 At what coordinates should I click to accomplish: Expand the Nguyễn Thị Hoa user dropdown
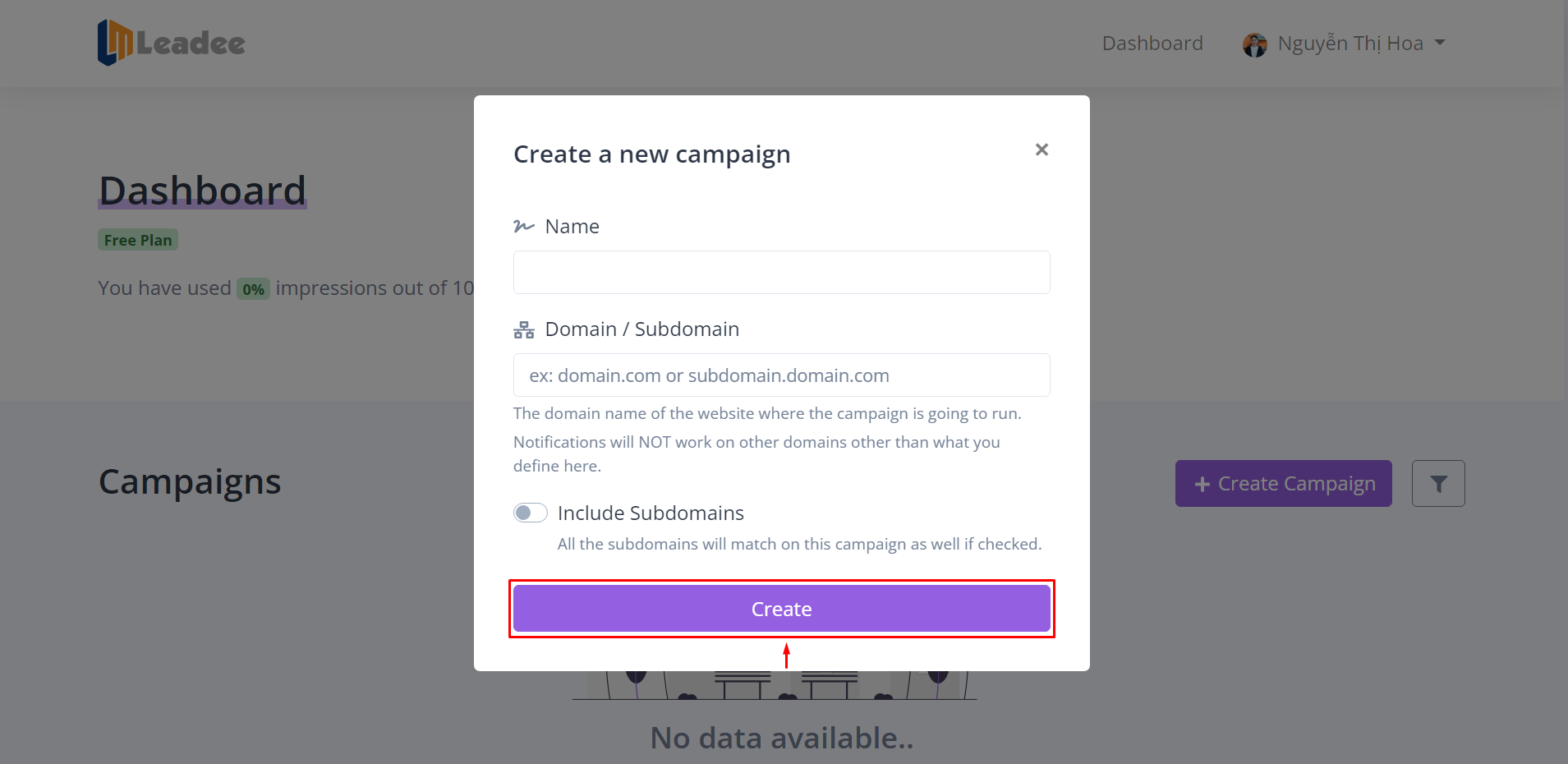[1350, 44]
